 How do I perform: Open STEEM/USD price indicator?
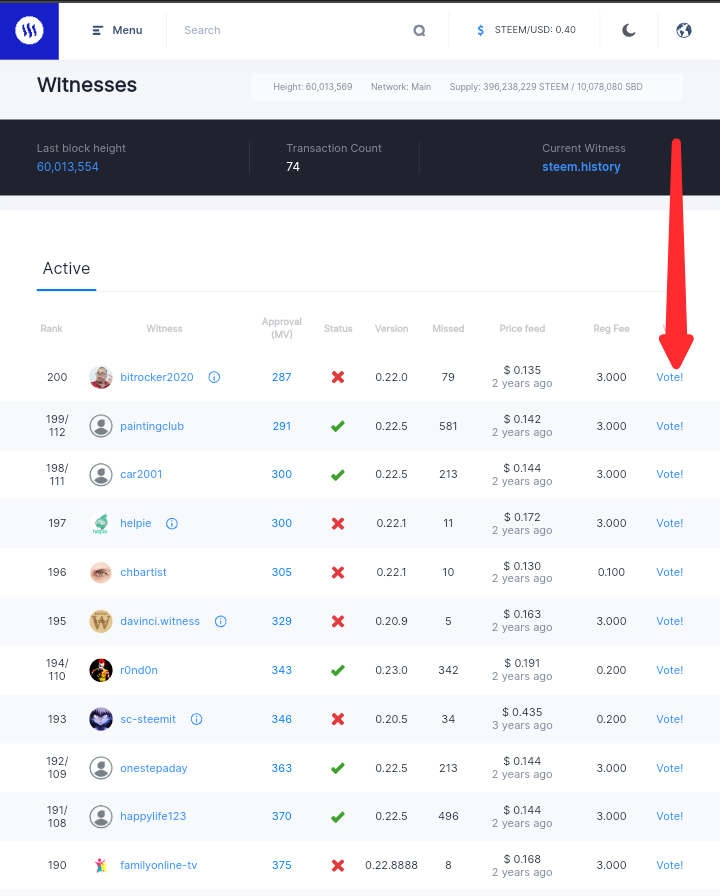[526, 30]
